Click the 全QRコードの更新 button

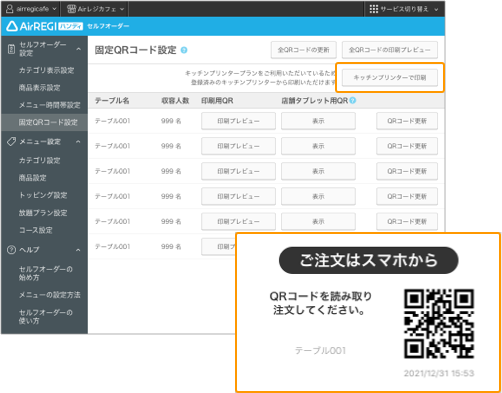[304, 50]
